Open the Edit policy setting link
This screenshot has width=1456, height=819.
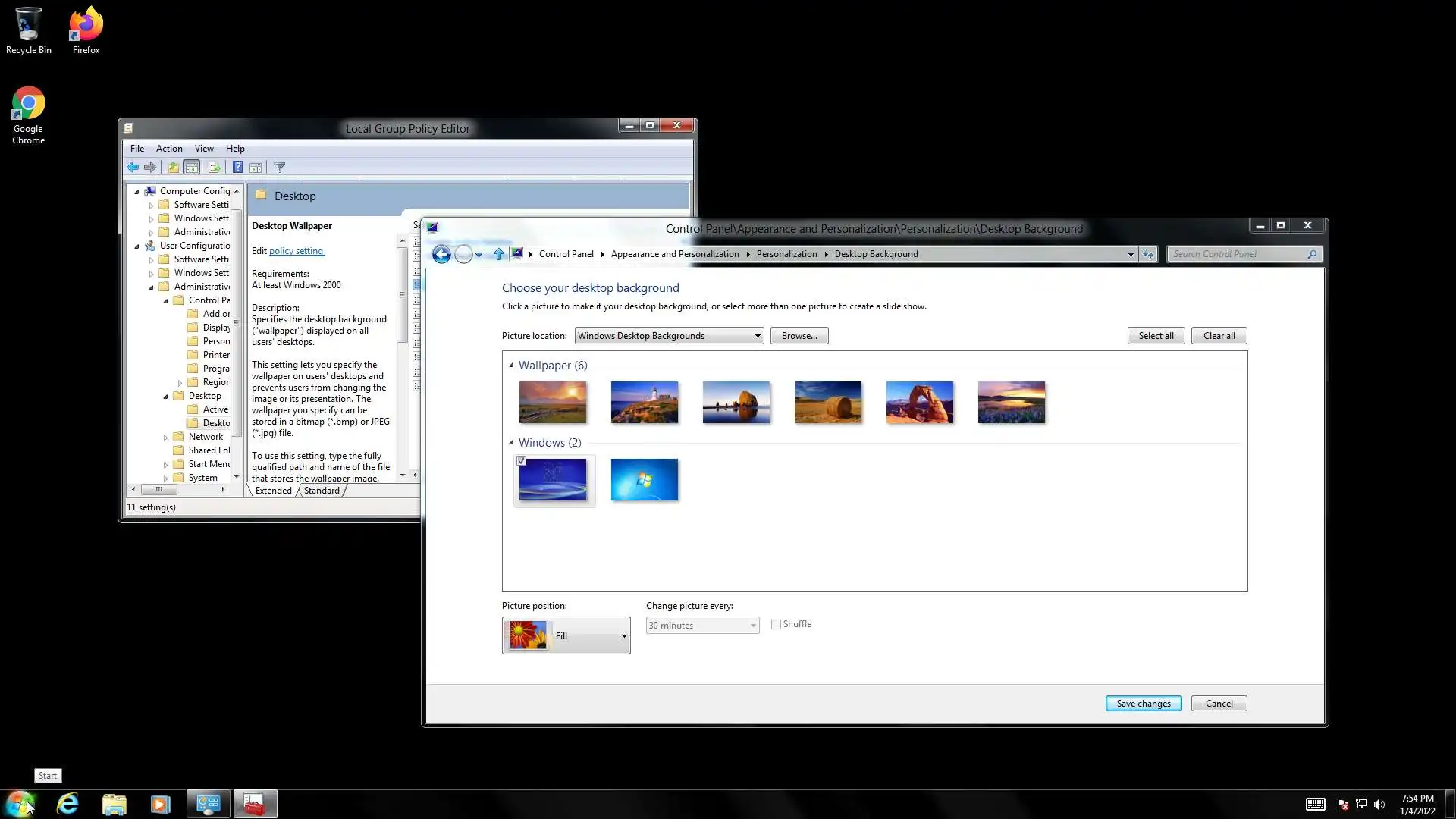coord(296,251)
